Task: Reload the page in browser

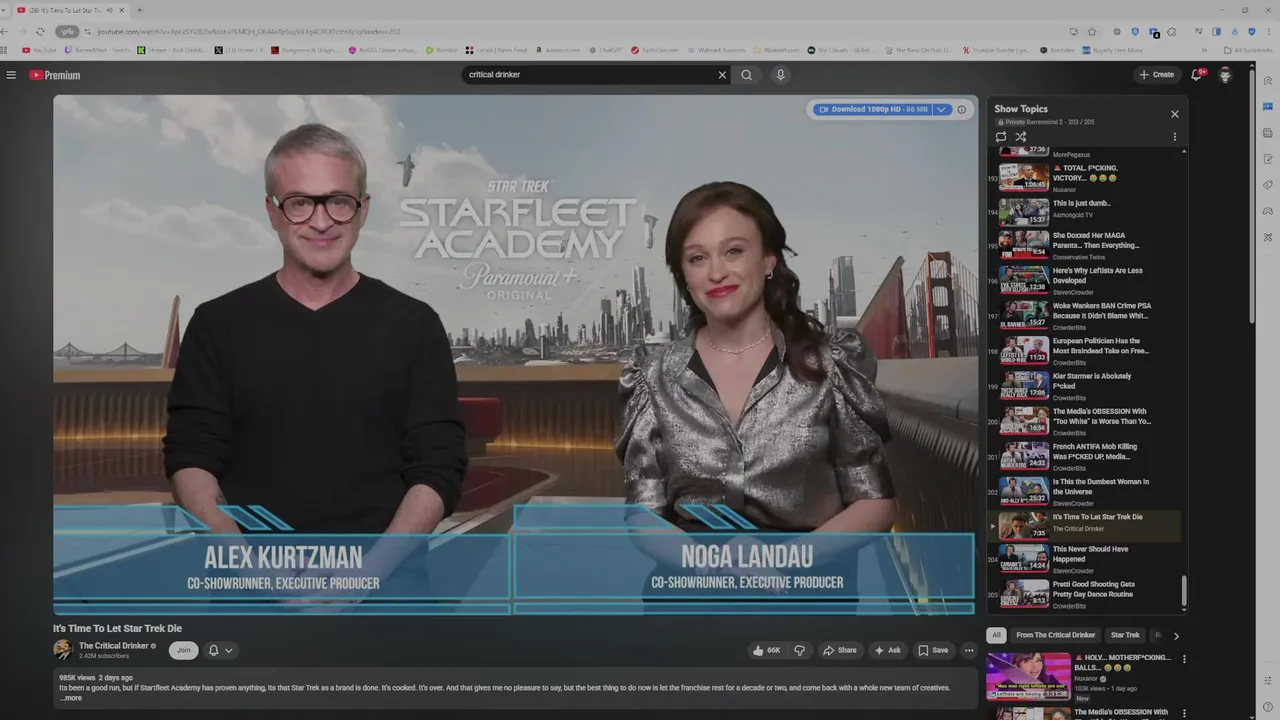Action: [40, 32]
